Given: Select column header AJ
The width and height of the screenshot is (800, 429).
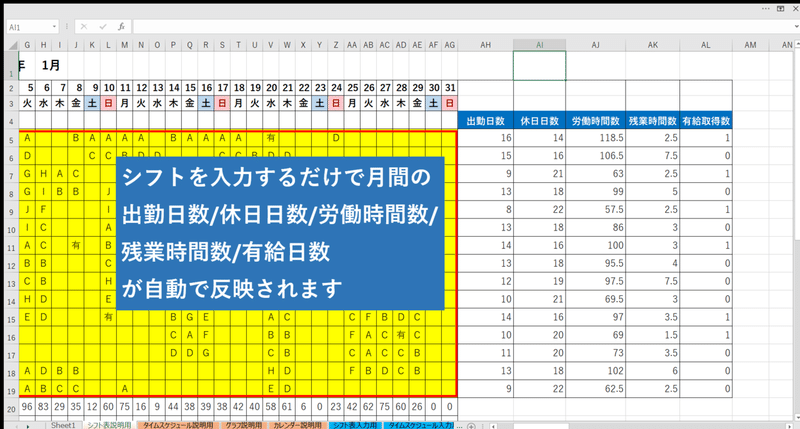Looking at the screenshot, I should pyautogui.click(x=595, y=45).
